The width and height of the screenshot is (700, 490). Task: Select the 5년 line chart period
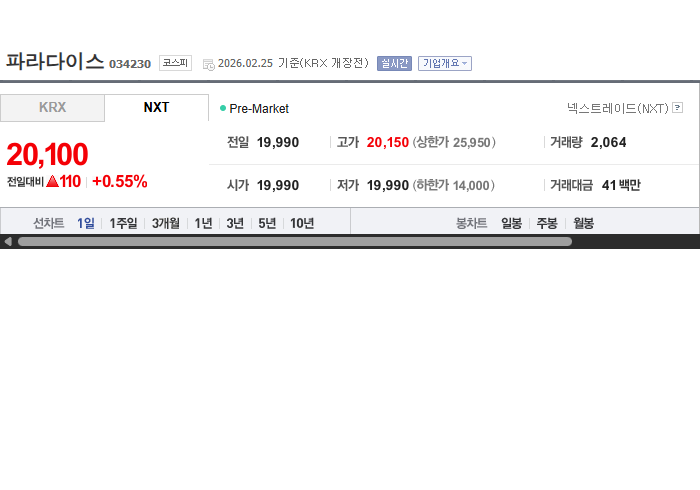[x=267, y=223]
